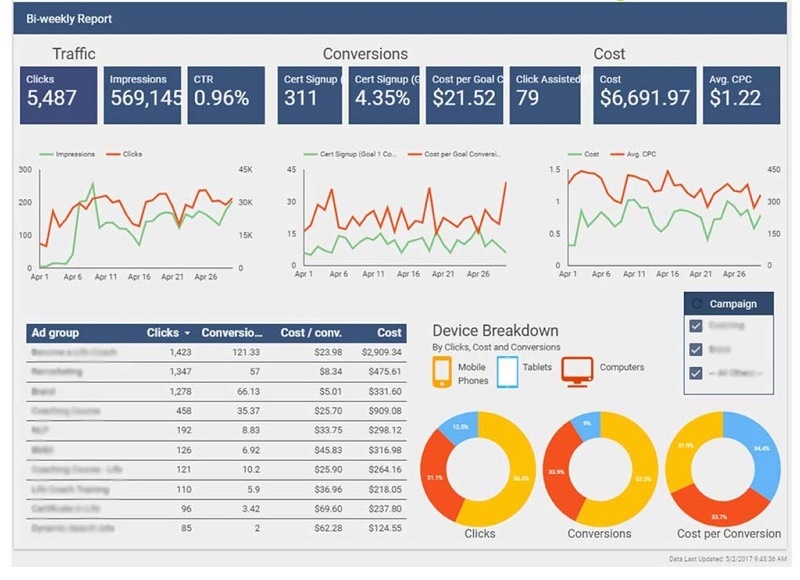This screenshot has height=580, width=800.
Task: Click the green Impressions legend line swatch
Action: 46,154
